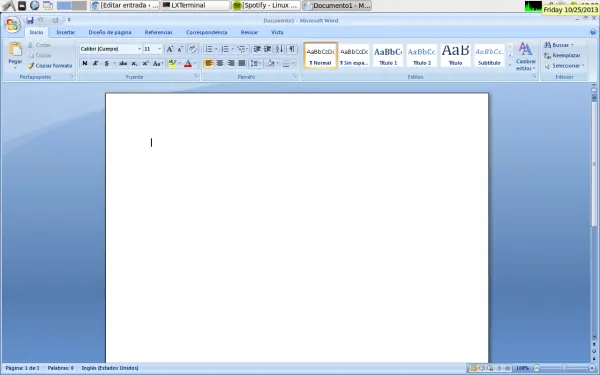
Task: Increase font size with the large A icon
Action: coord(170,49)
